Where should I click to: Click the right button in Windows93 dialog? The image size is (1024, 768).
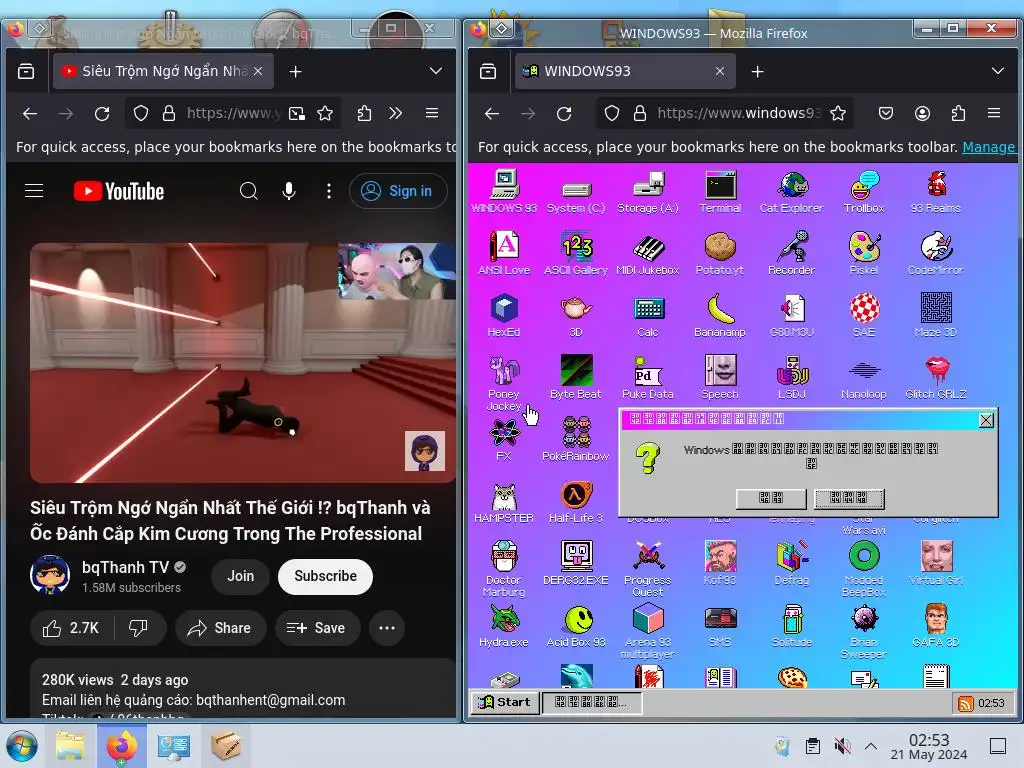tap(849, 498)
